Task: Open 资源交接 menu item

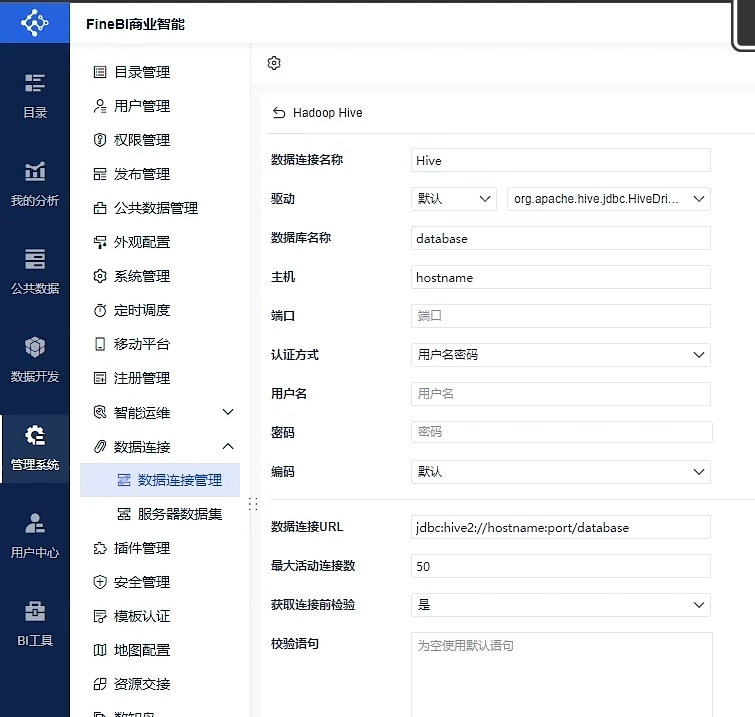Action: pyautogui.click(x=160, y=684)
